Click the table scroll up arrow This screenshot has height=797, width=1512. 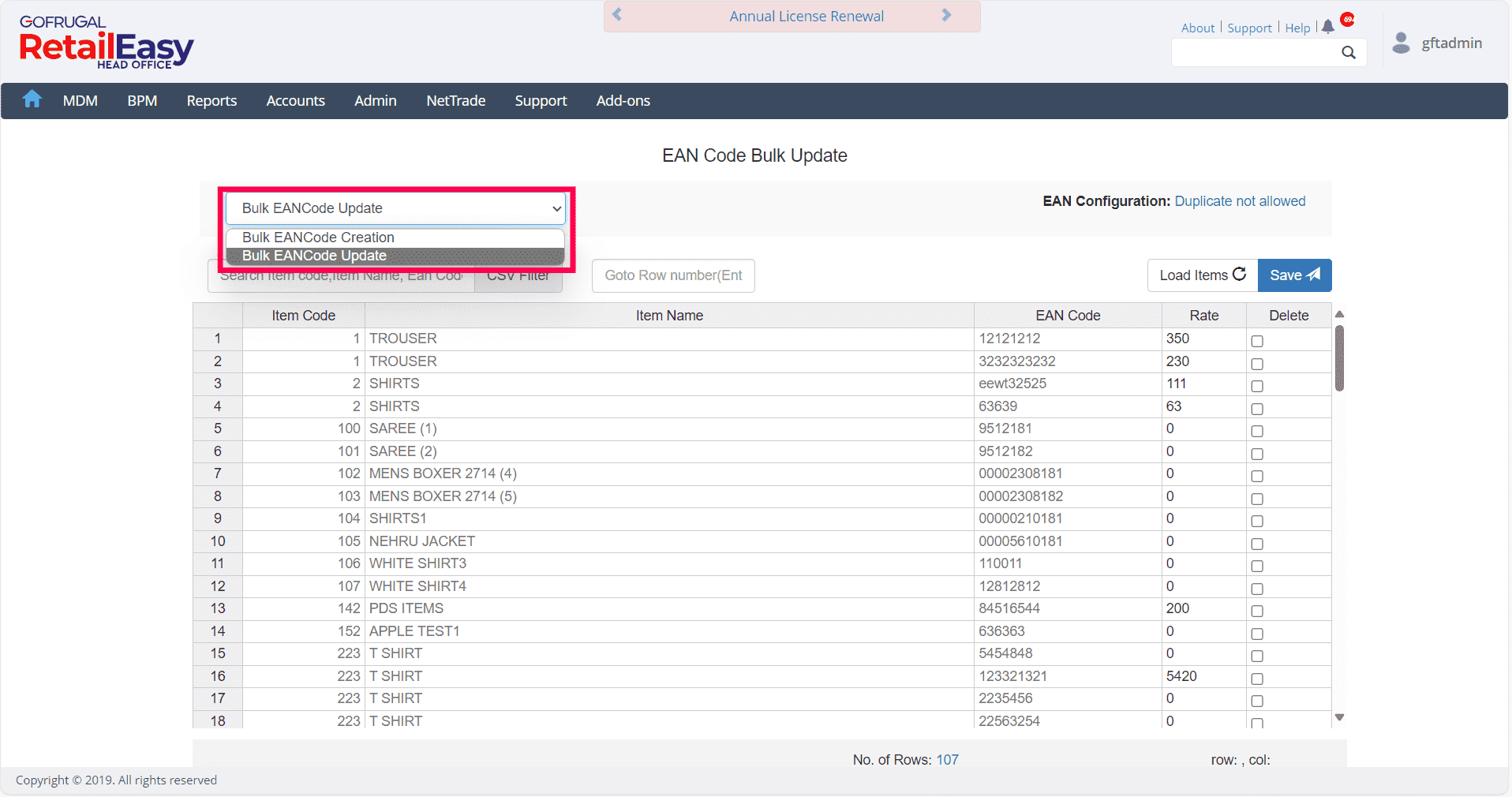point(1339,314)
